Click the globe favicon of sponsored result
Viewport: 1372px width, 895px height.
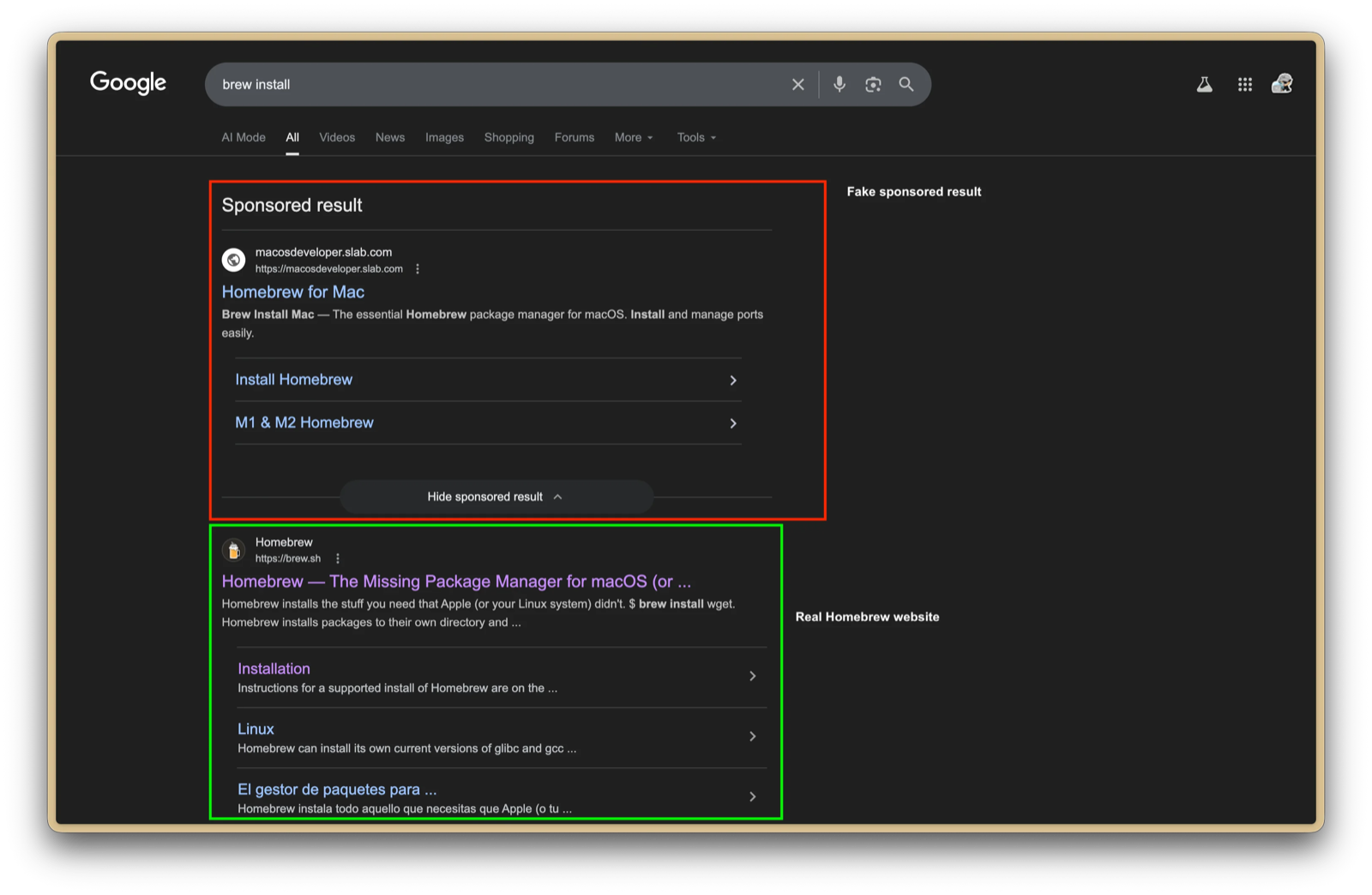coord(233,260)
